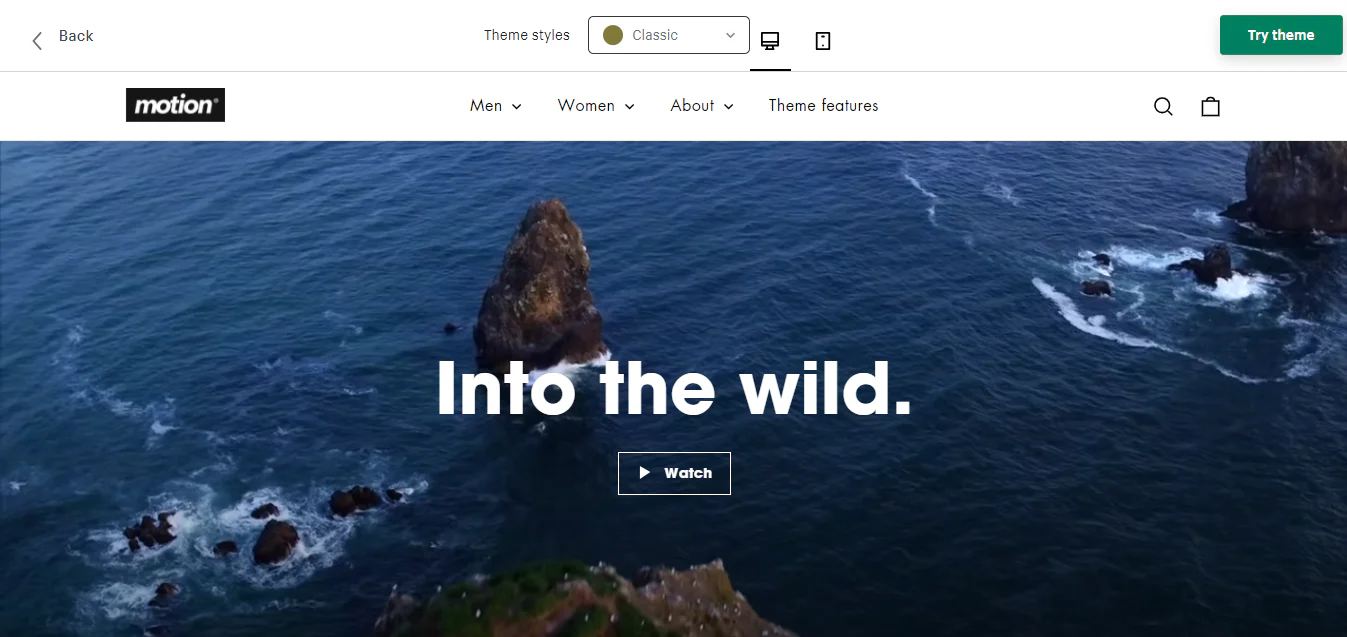
Task: Select the mobile preview tab
Action: click(822, 40)
